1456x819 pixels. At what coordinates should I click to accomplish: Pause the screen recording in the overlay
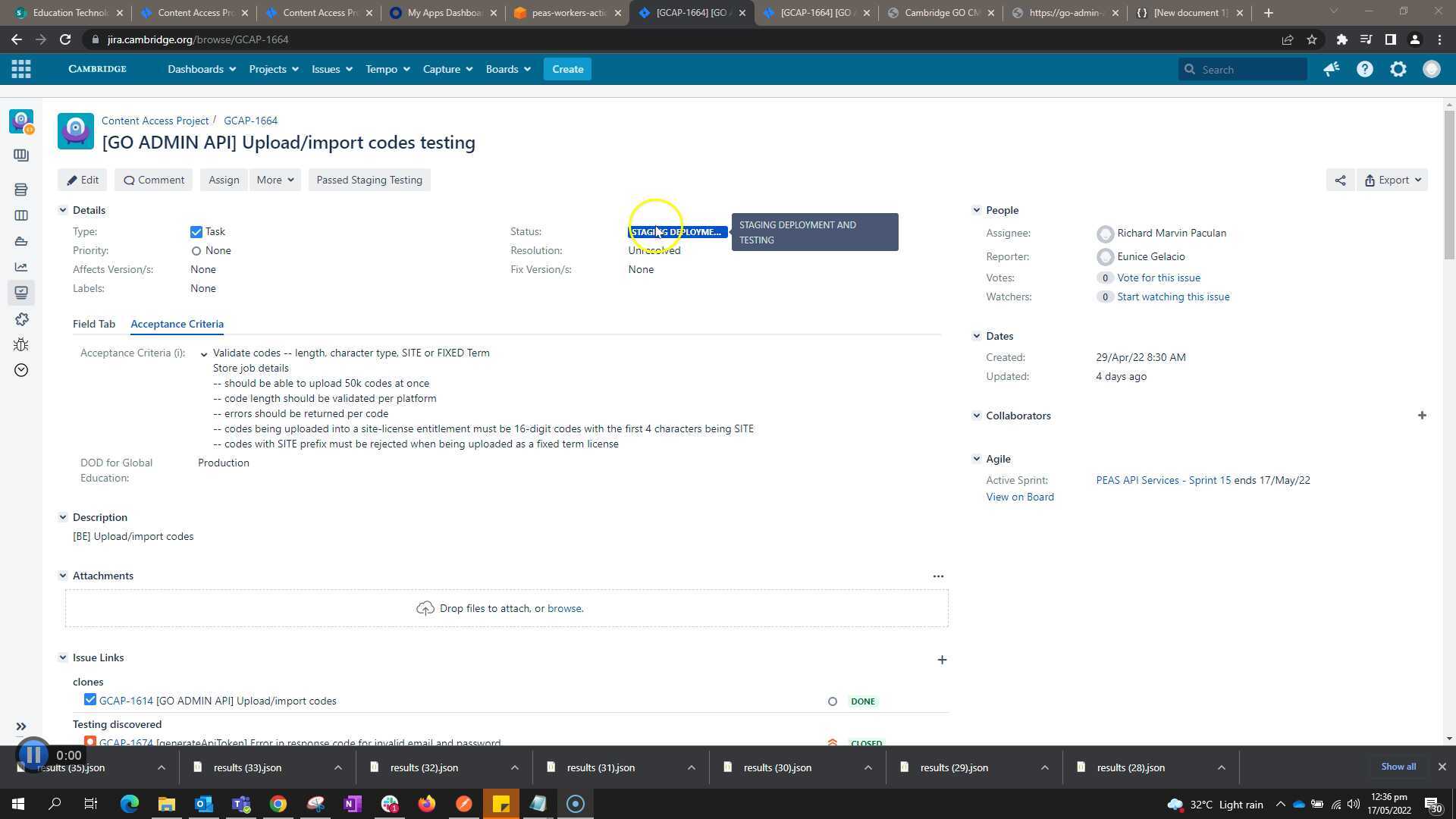pyautogui.click(x=33, y=755)
